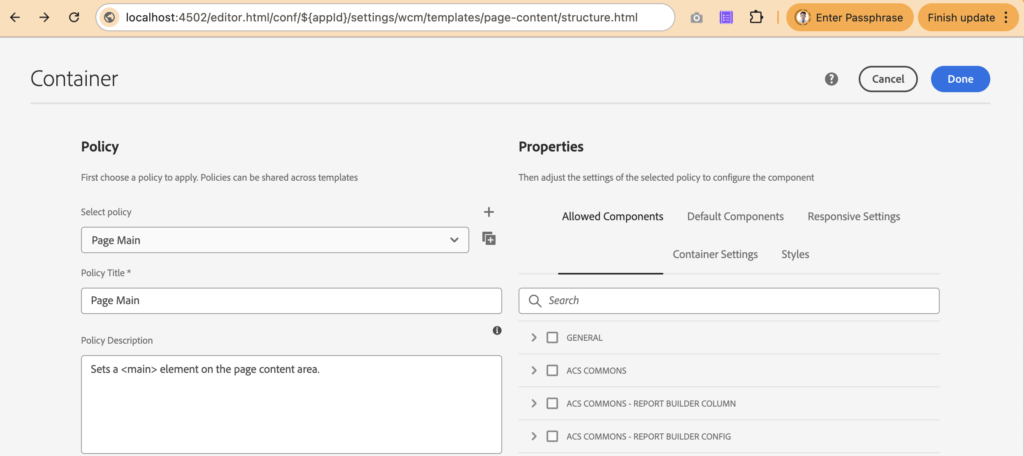Expand the ACS Commons - Report Builder Config group
The height and width of the screenshot is (456, 1024).
(x=534, y=437)
